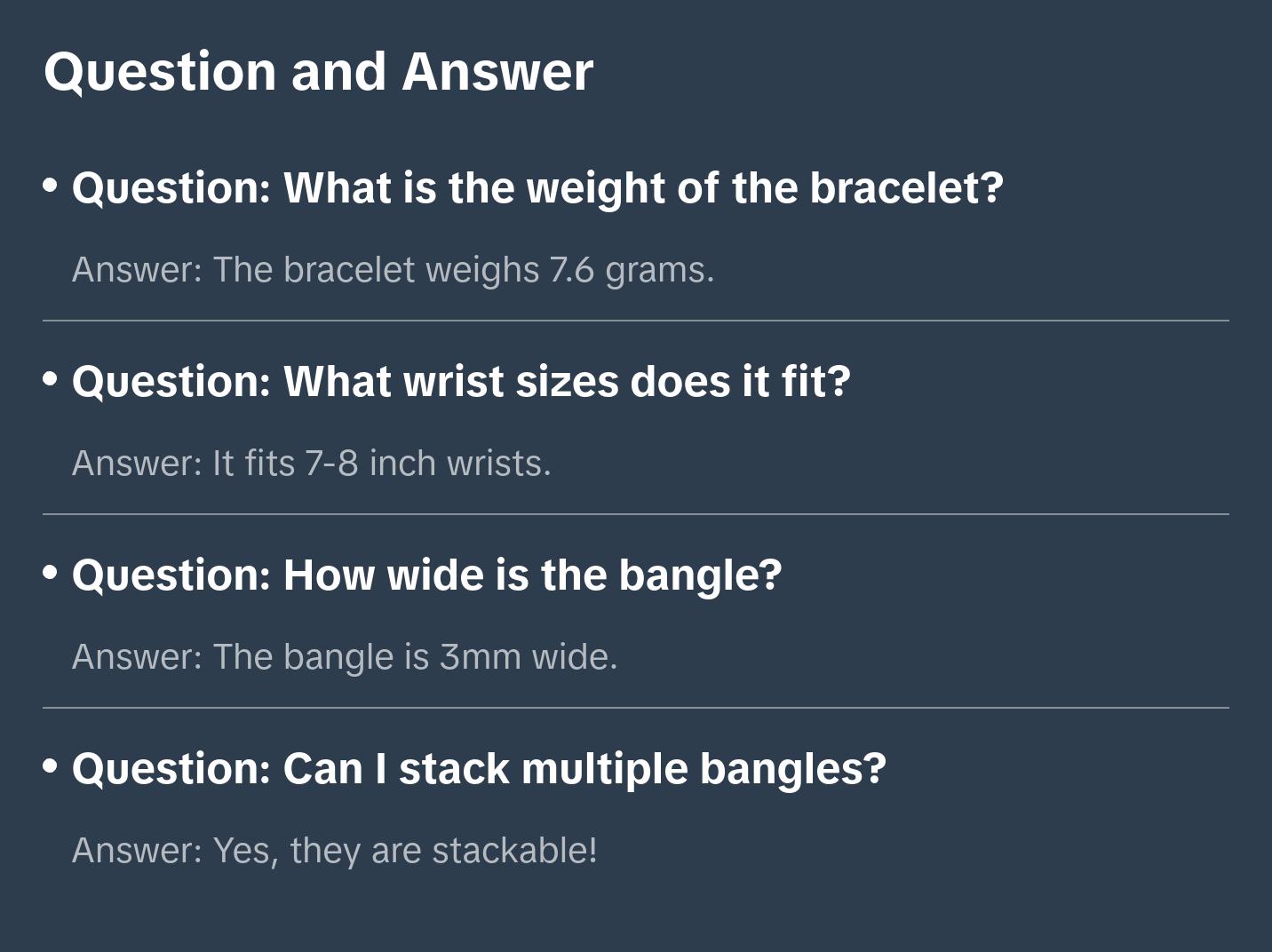Click the word "Answer:" before the bracelet weight
This screenshot has height=952, width=1272.
(137, 270)
